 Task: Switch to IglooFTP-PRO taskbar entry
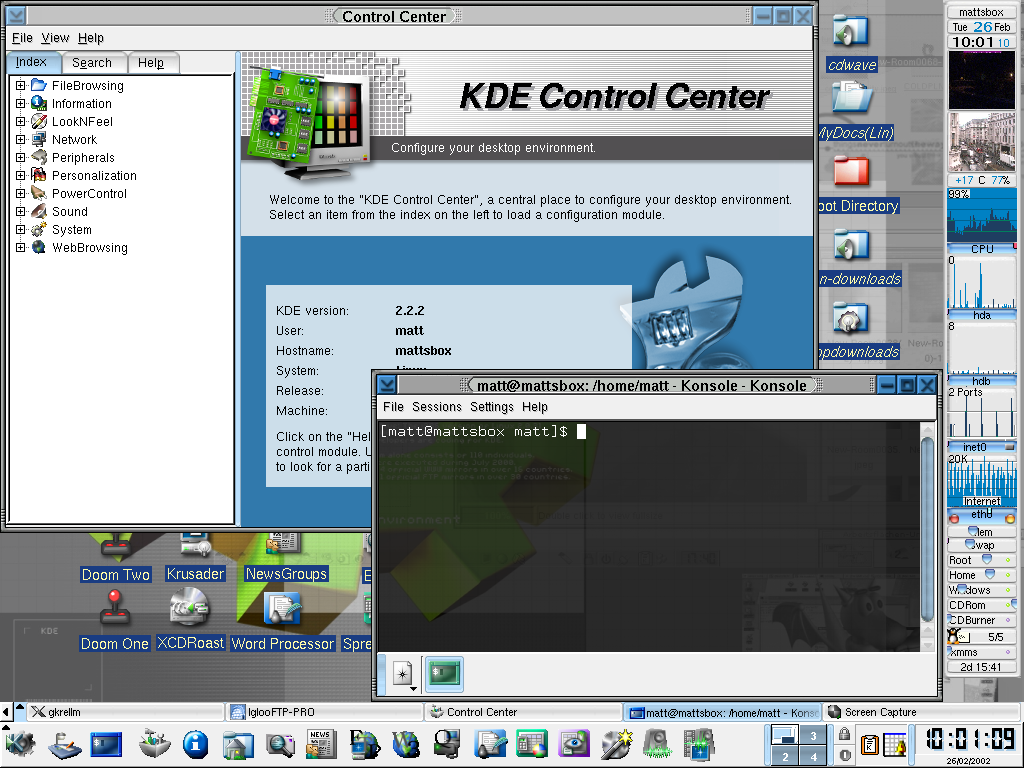point(325,712)
